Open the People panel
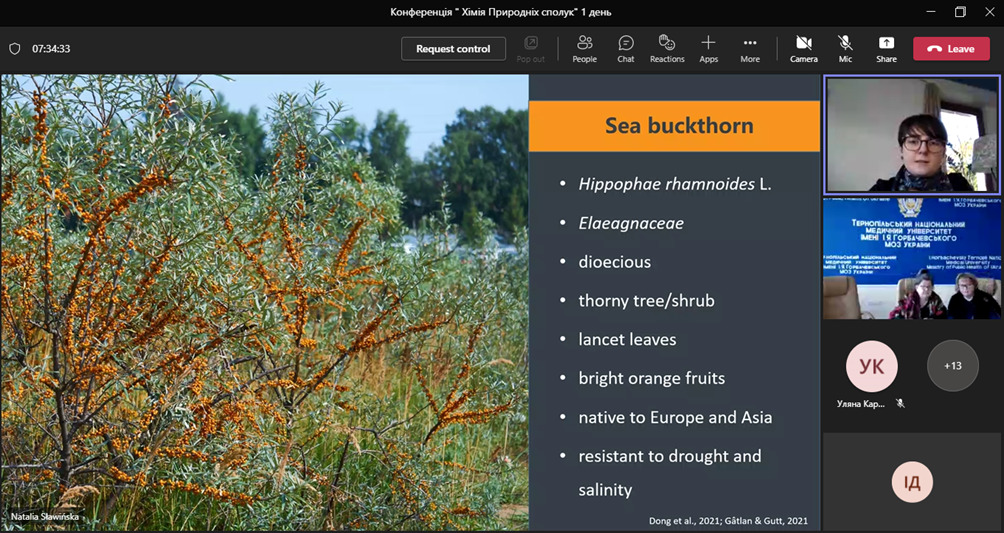 click(584, 48)
